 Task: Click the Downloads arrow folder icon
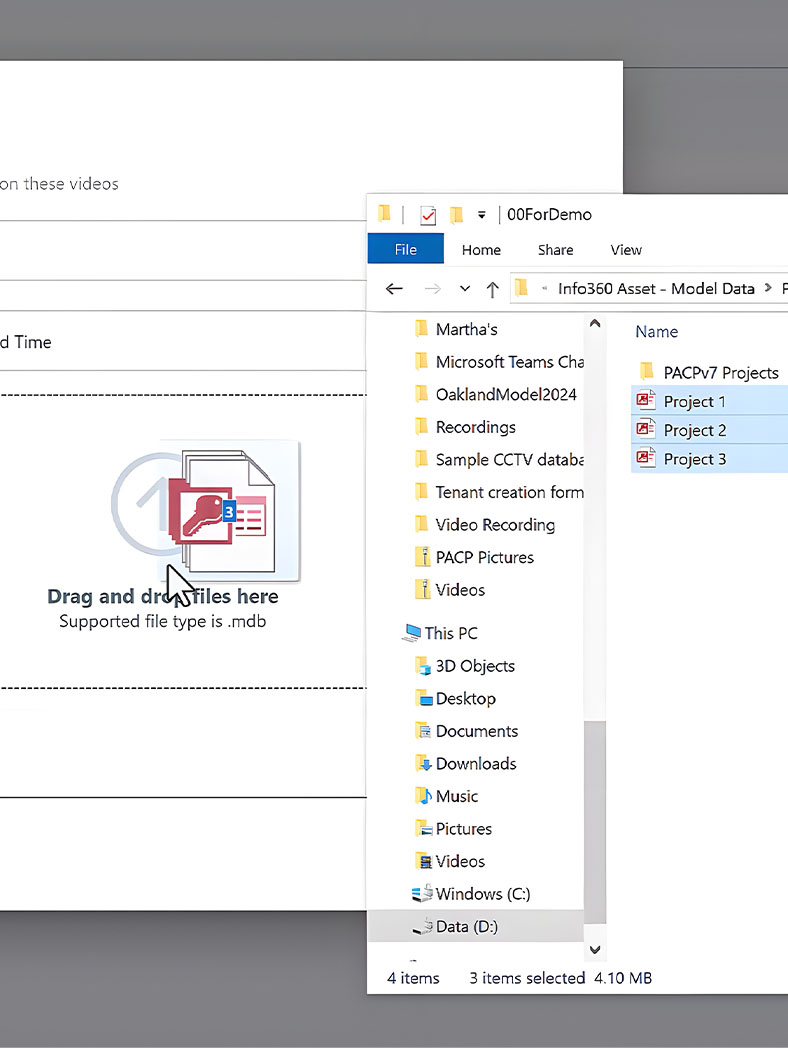pos(423,763)
